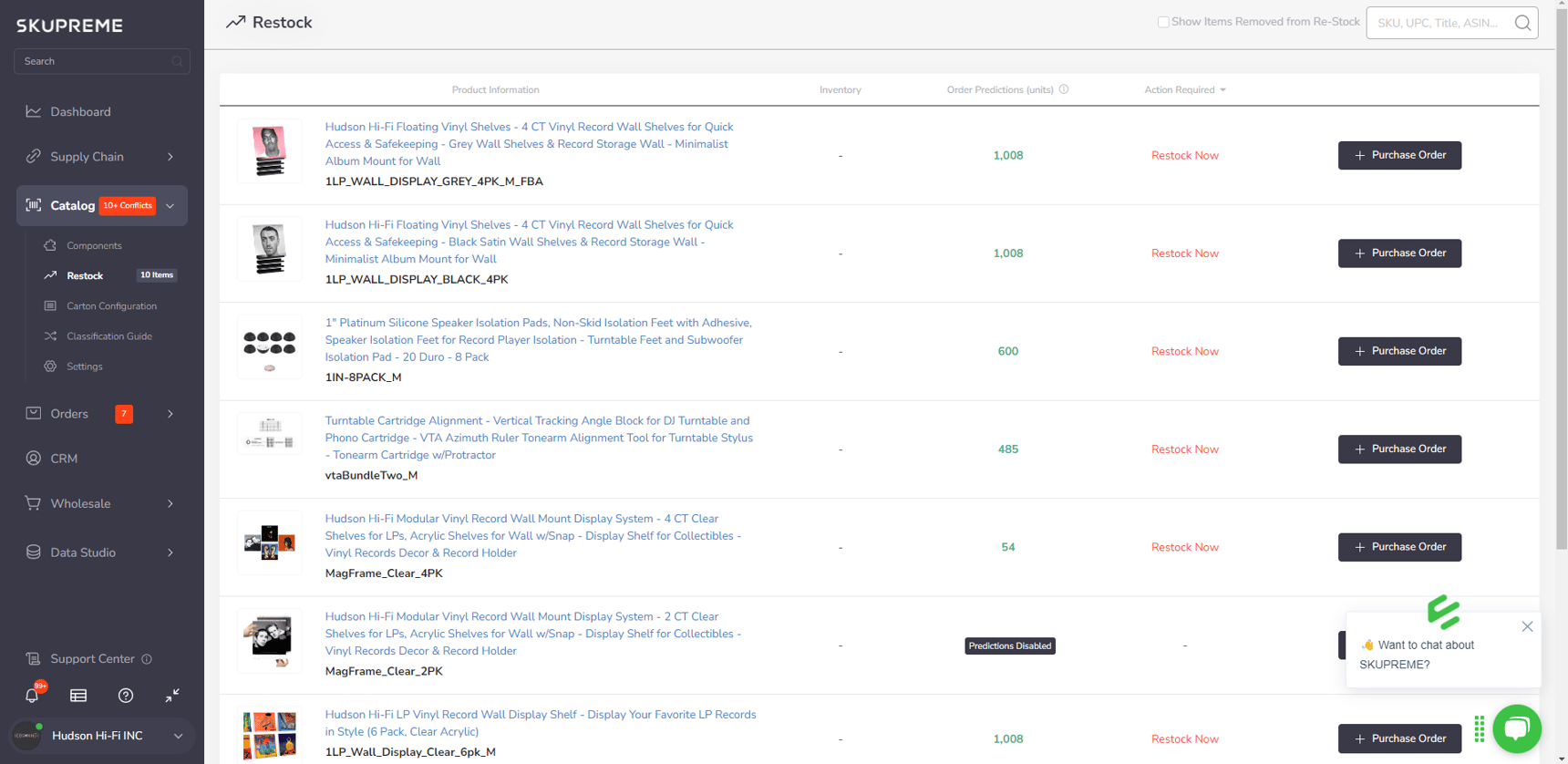Expand the Data Studio menu chevron
This screenshot has height=764, width=1568.
[x=170, y=552]
